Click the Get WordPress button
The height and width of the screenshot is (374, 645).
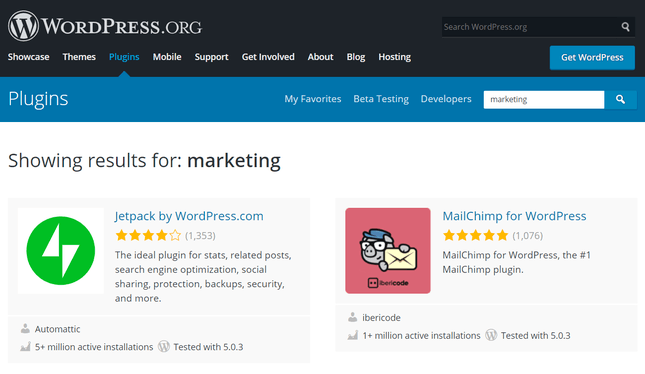coord(592,58)
